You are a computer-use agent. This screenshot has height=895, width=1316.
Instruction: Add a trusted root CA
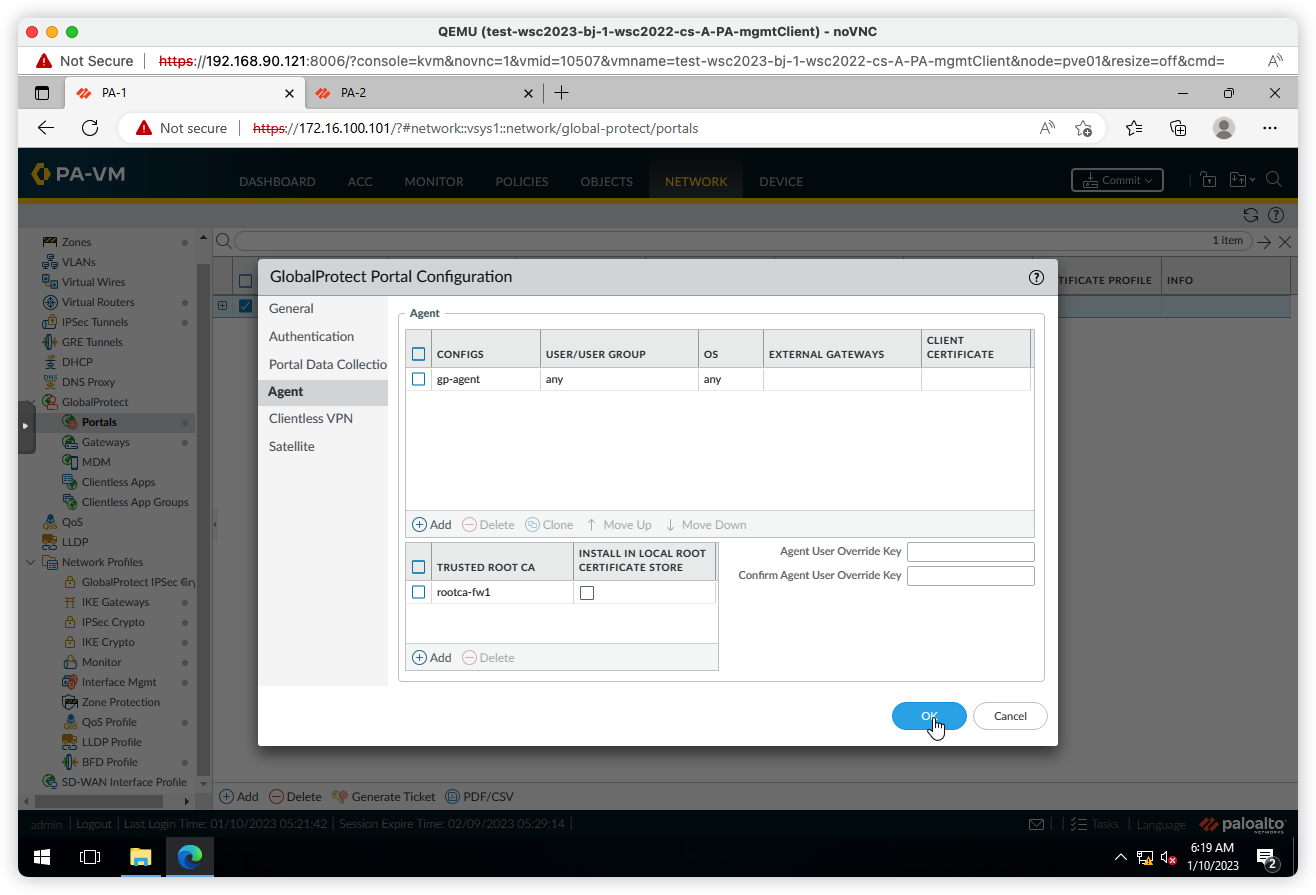pos(432,658)
